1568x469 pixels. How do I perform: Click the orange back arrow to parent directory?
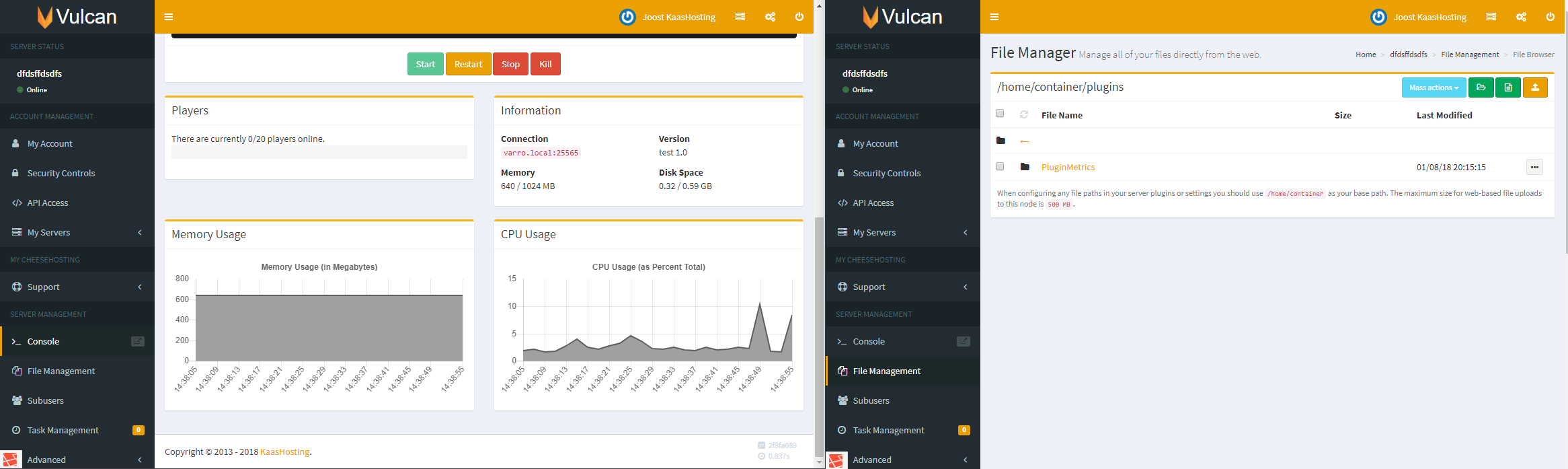pos(1025,141)
